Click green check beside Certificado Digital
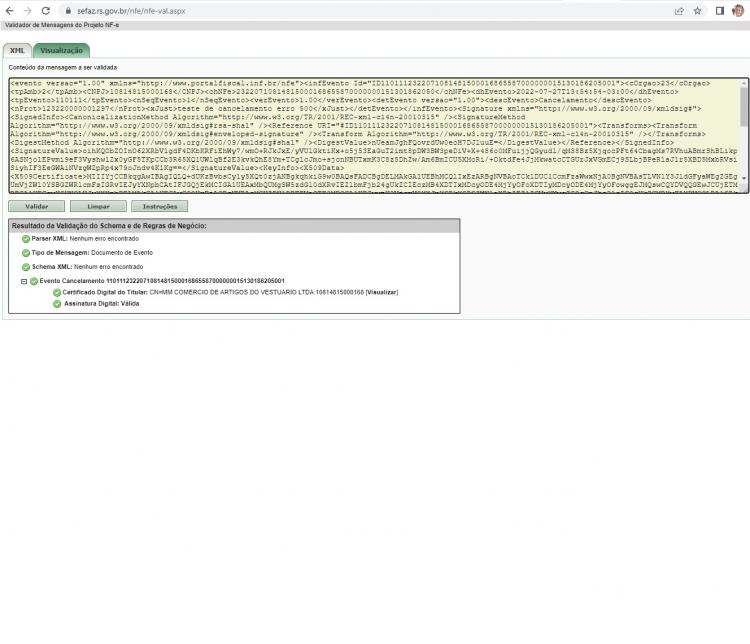Screen dimensions: 750x644 click(x=57, y=292)
